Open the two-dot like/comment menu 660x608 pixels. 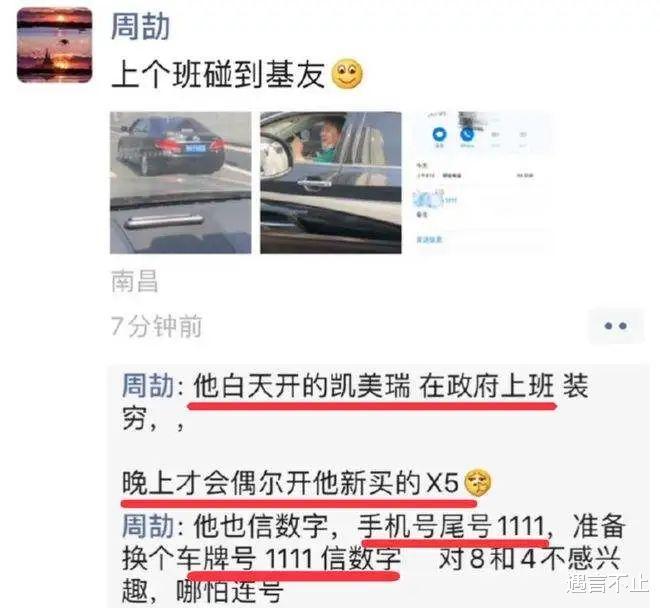click(x=616, y=325)
